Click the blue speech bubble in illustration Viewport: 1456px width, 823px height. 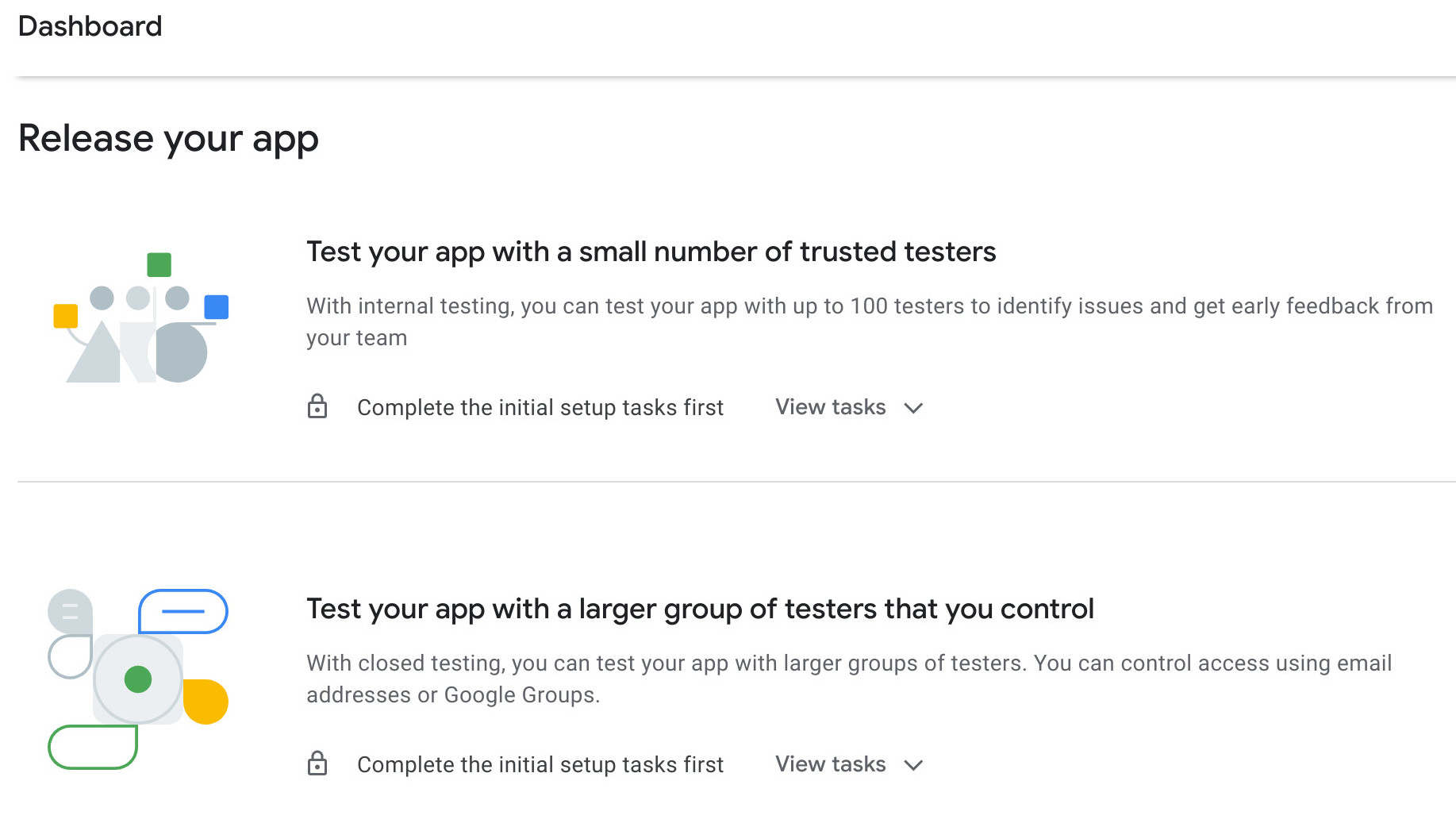click(183, 611)
